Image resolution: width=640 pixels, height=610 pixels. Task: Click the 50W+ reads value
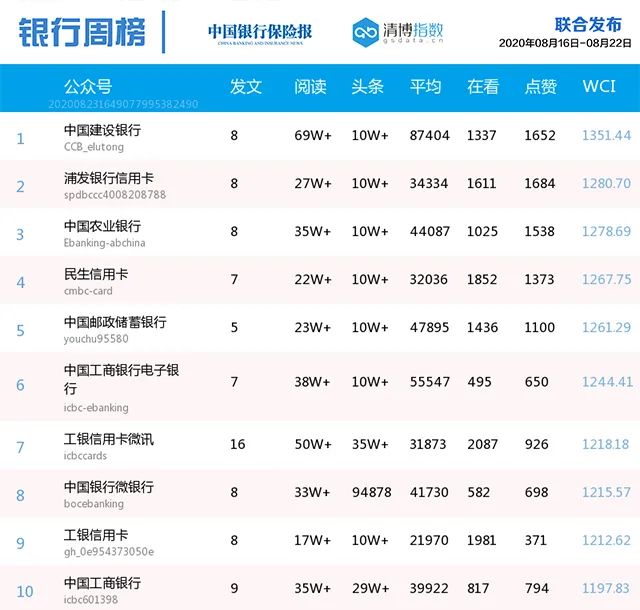tap(313, 444)
